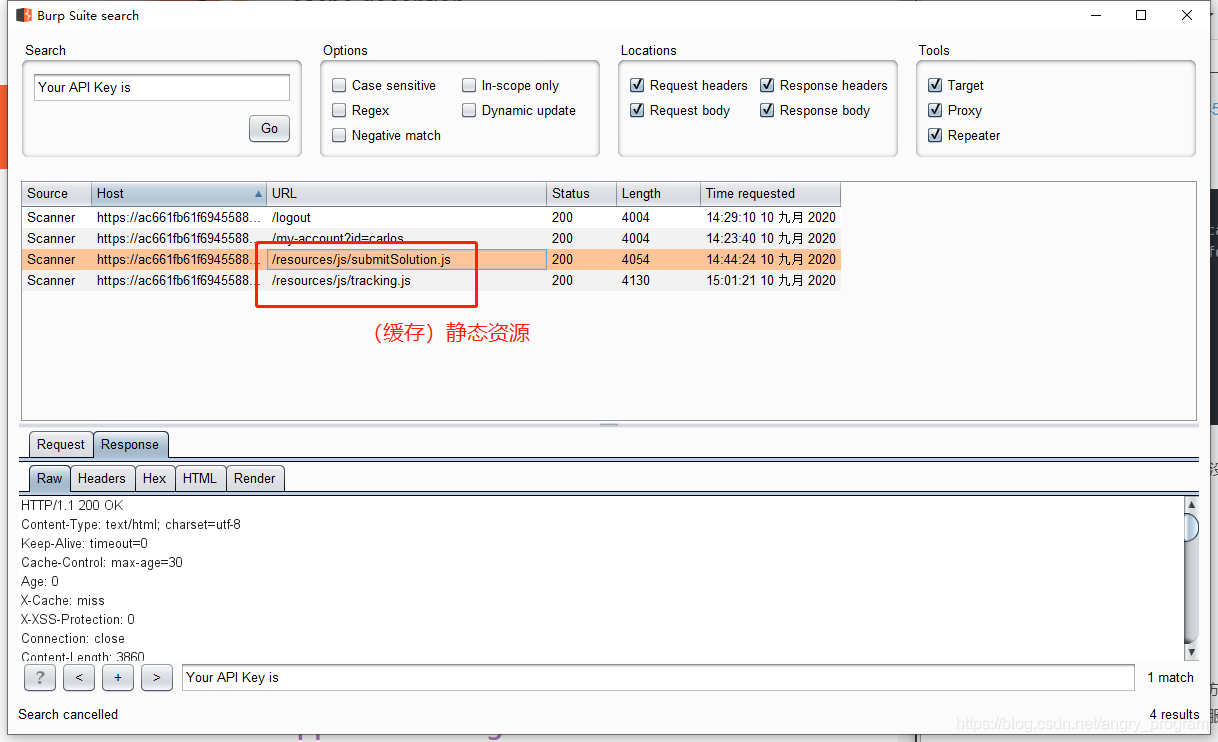
Task: Click the help question mark button
Action: [39, 677]
